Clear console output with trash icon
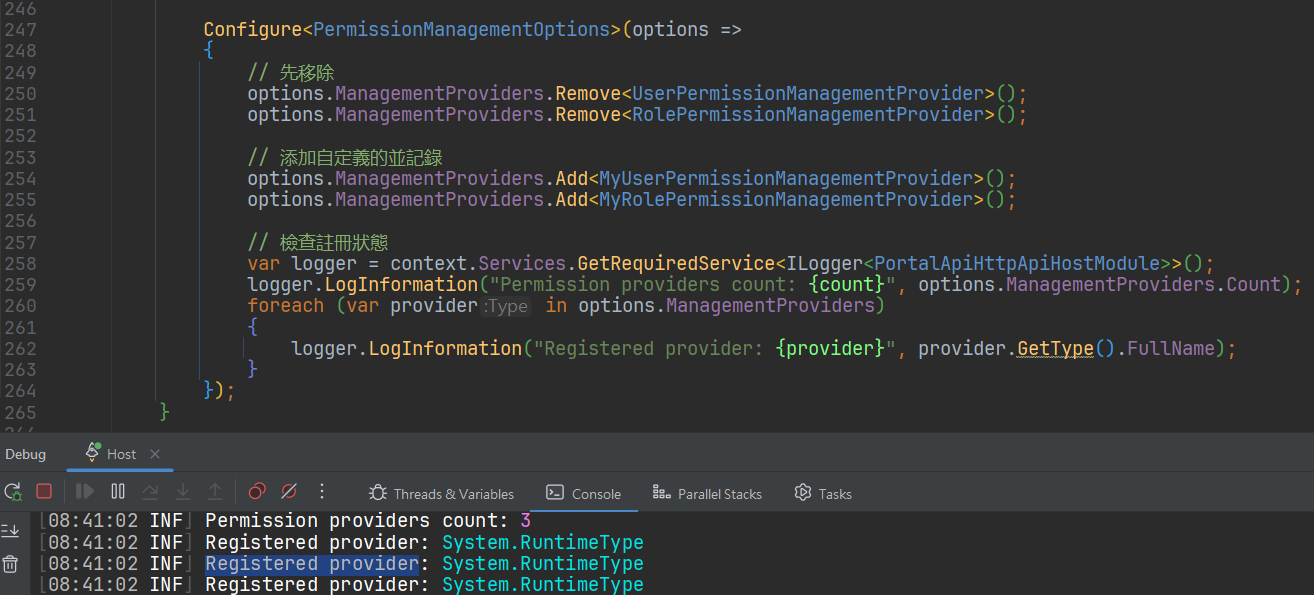 tap(11, 564)
